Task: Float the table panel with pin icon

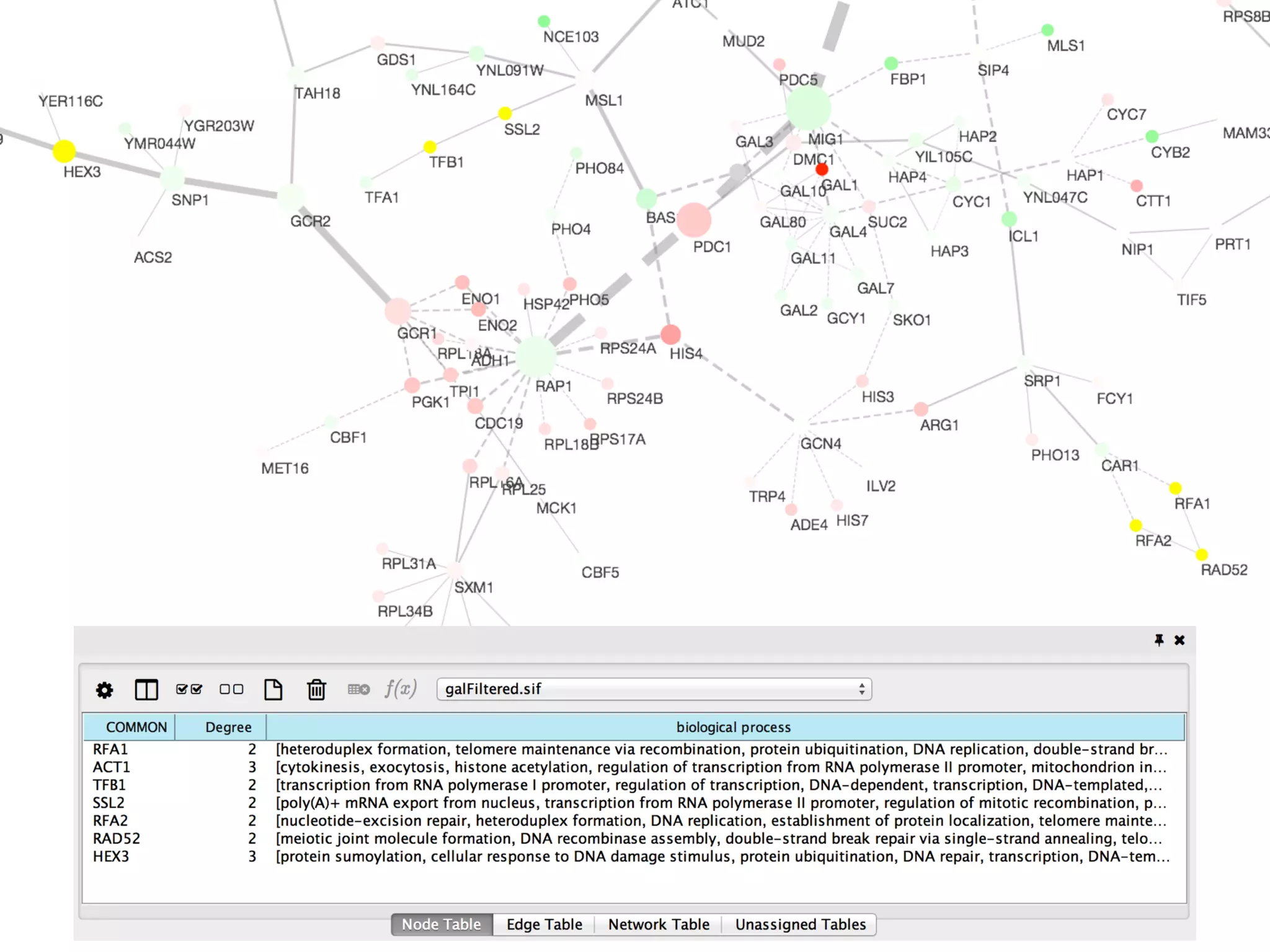Action: [x=1158, y=640]
